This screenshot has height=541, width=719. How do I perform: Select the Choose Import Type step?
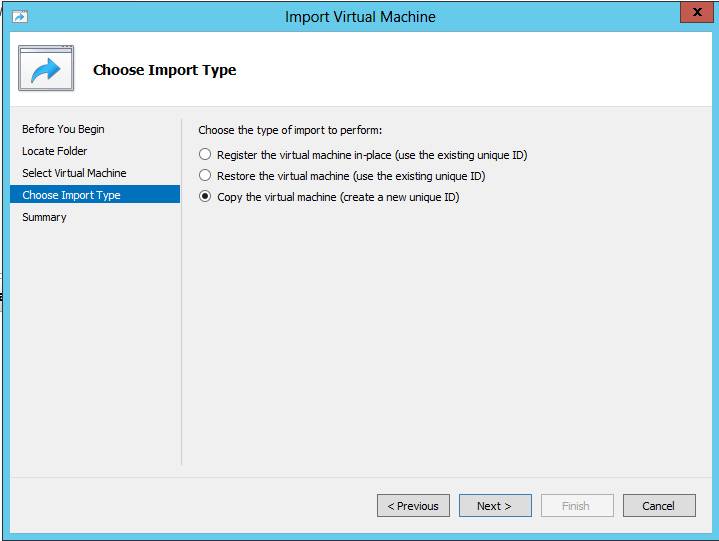point(95,194)
